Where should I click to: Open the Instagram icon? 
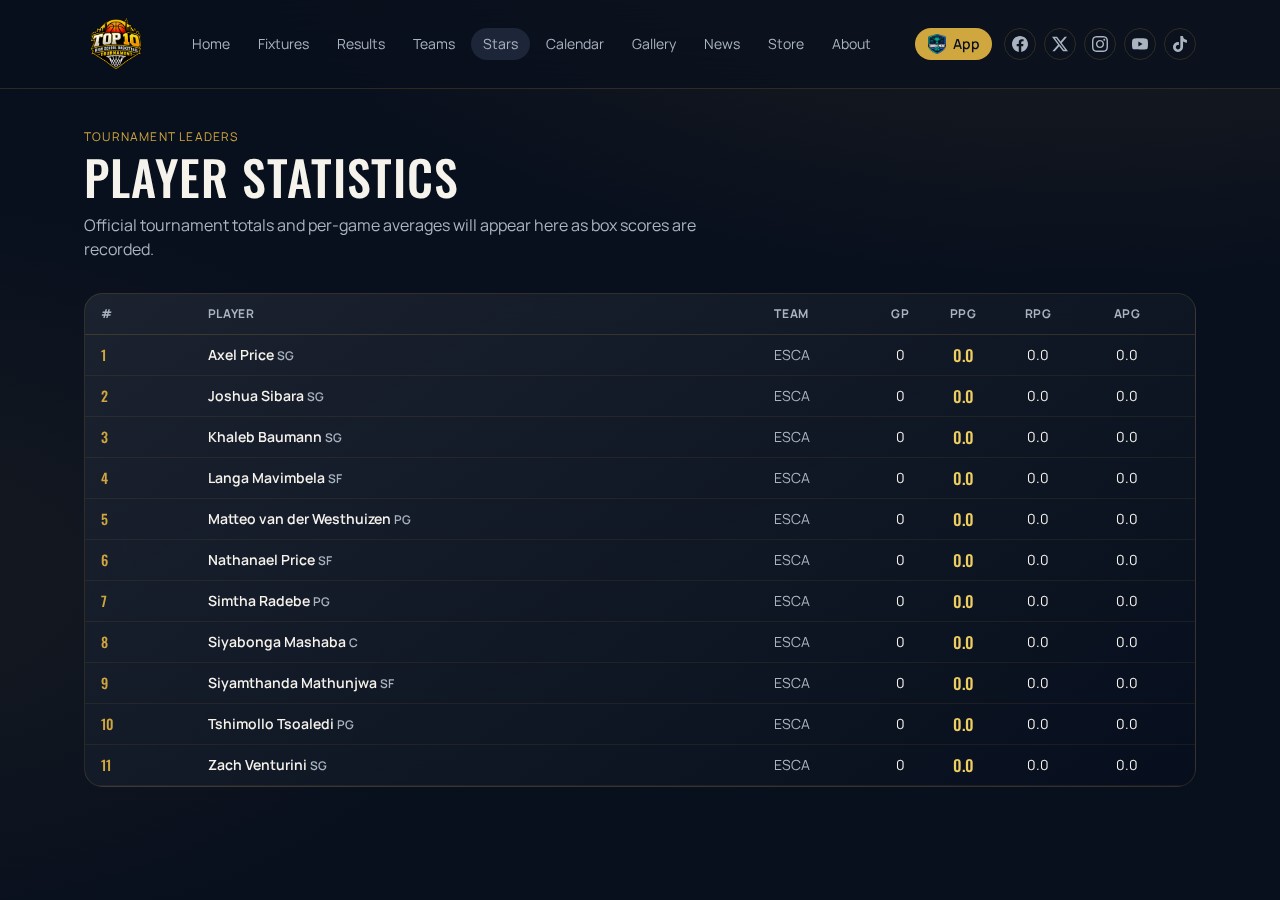point(1100,44)
